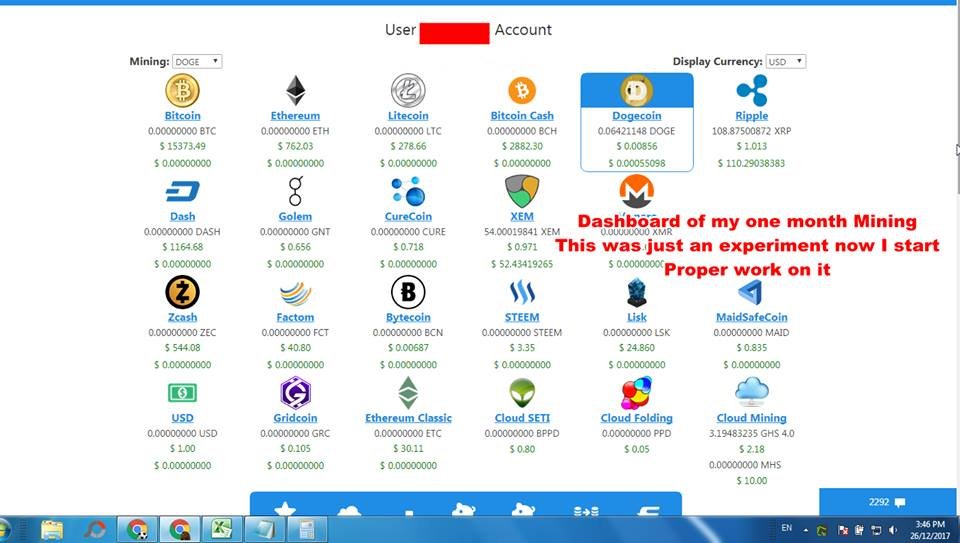The width and height of the screenshot is (960, 543).
Task: Click the Bitcoin Cash orange logo
Action: [522, 91]
